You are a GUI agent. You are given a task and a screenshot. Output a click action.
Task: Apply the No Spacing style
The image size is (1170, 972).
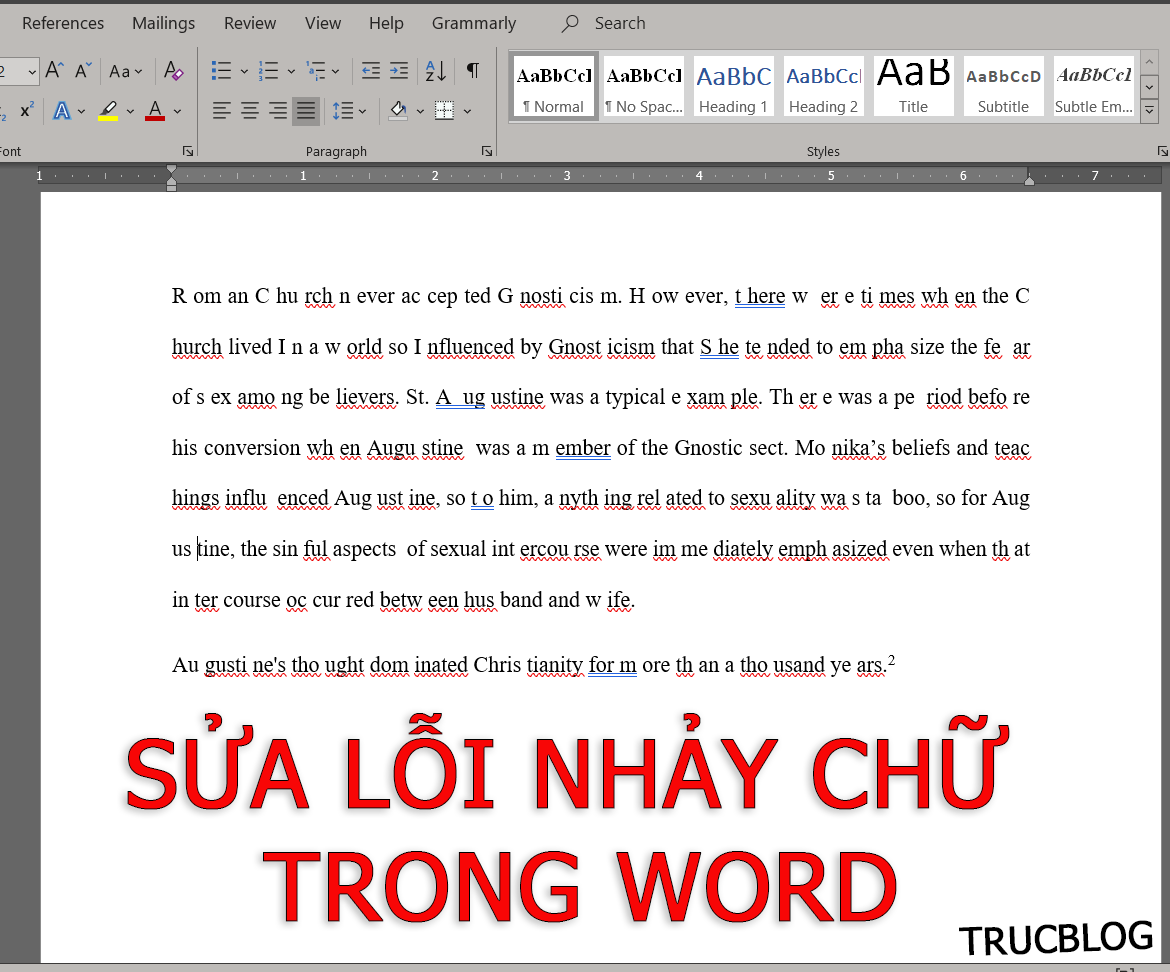click(644, 86)
